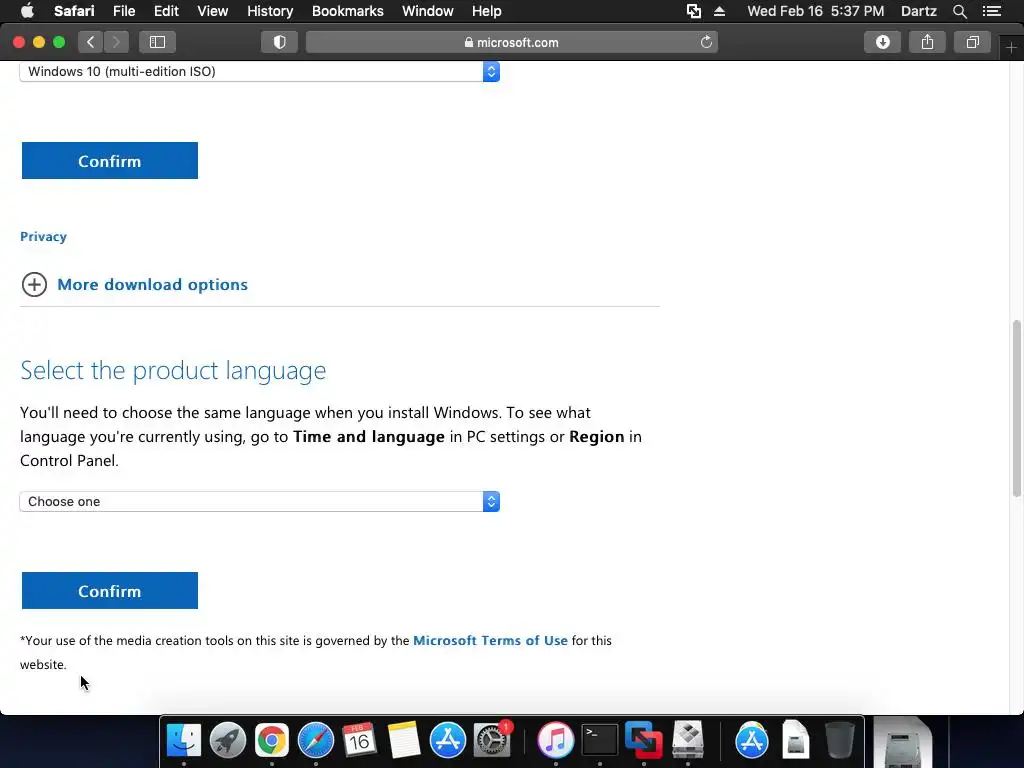Click the Safari forward arrow

coord(116,42)
